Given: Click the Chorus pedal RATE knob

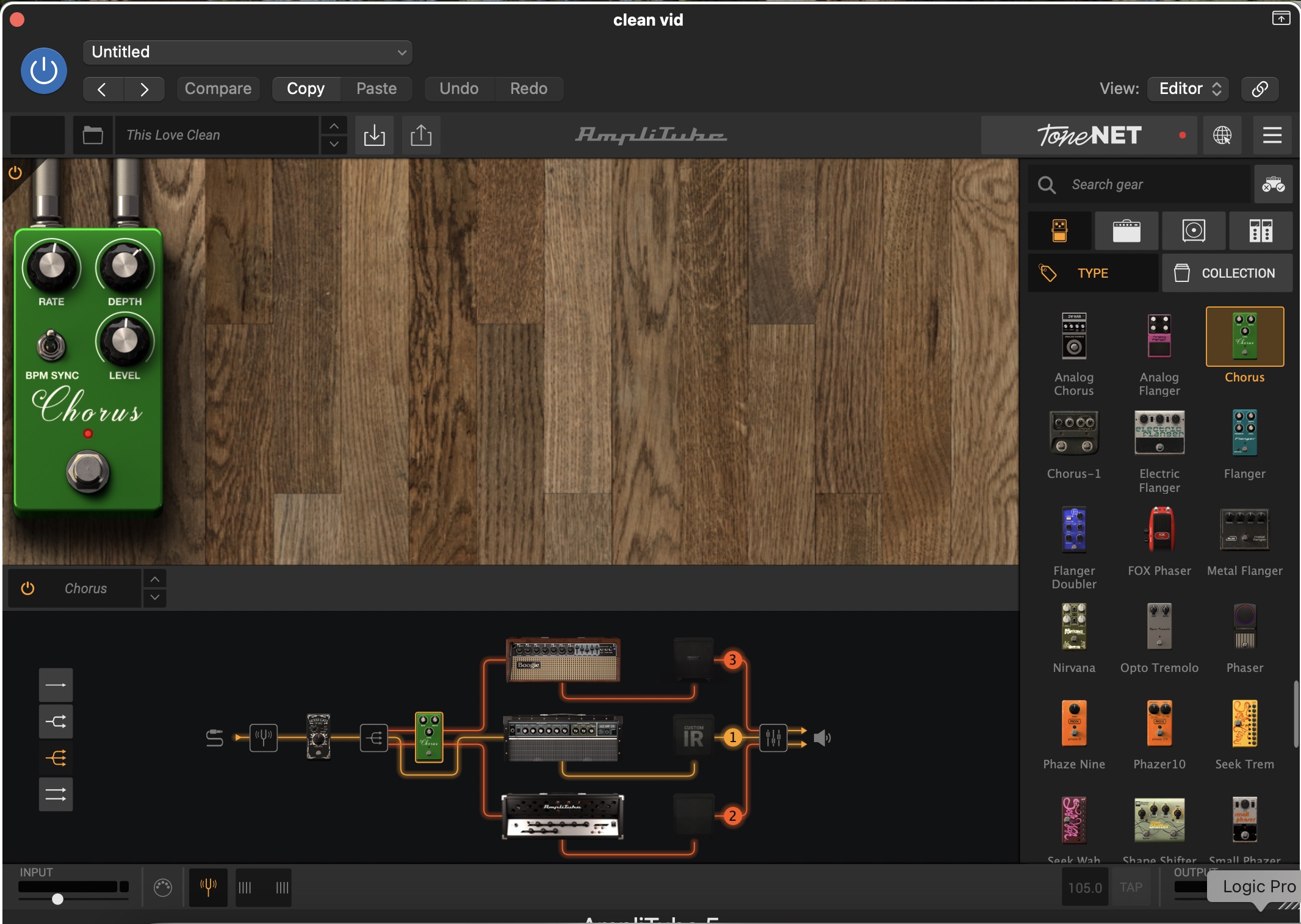Looking at the screenshot, I should [51, 267].
